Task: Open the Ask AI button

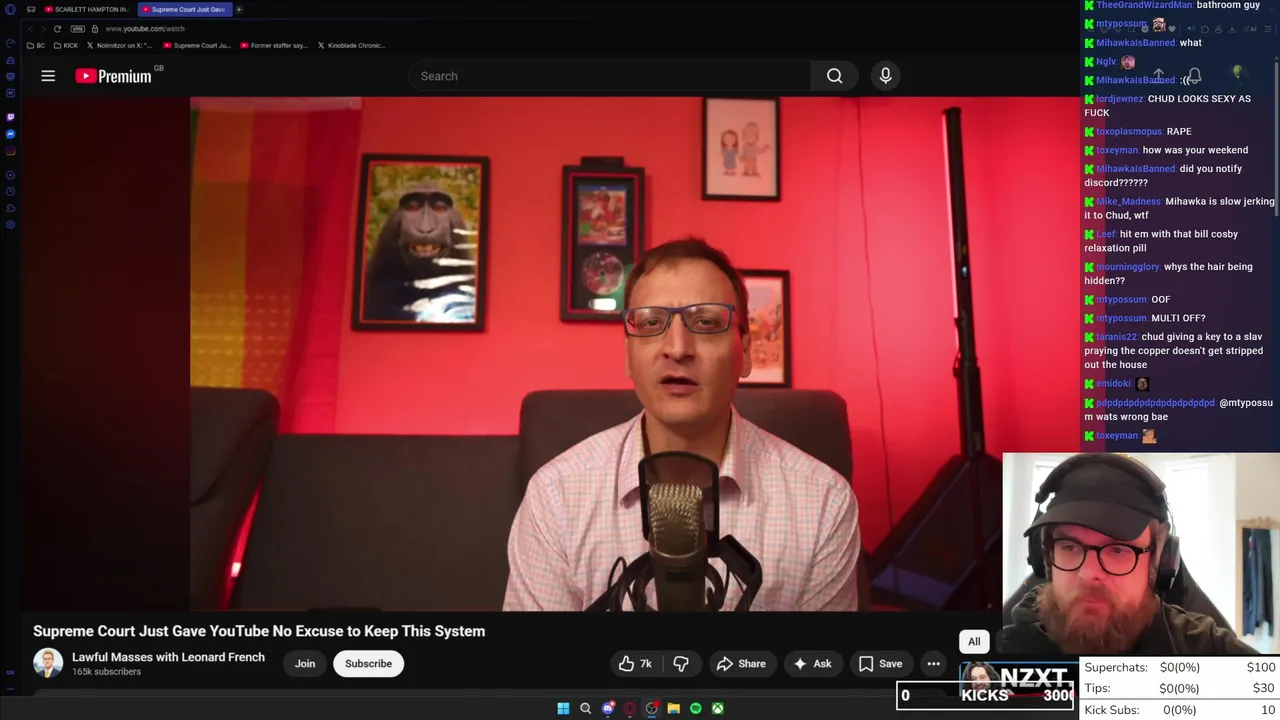Action: click(x=812, y=664)
